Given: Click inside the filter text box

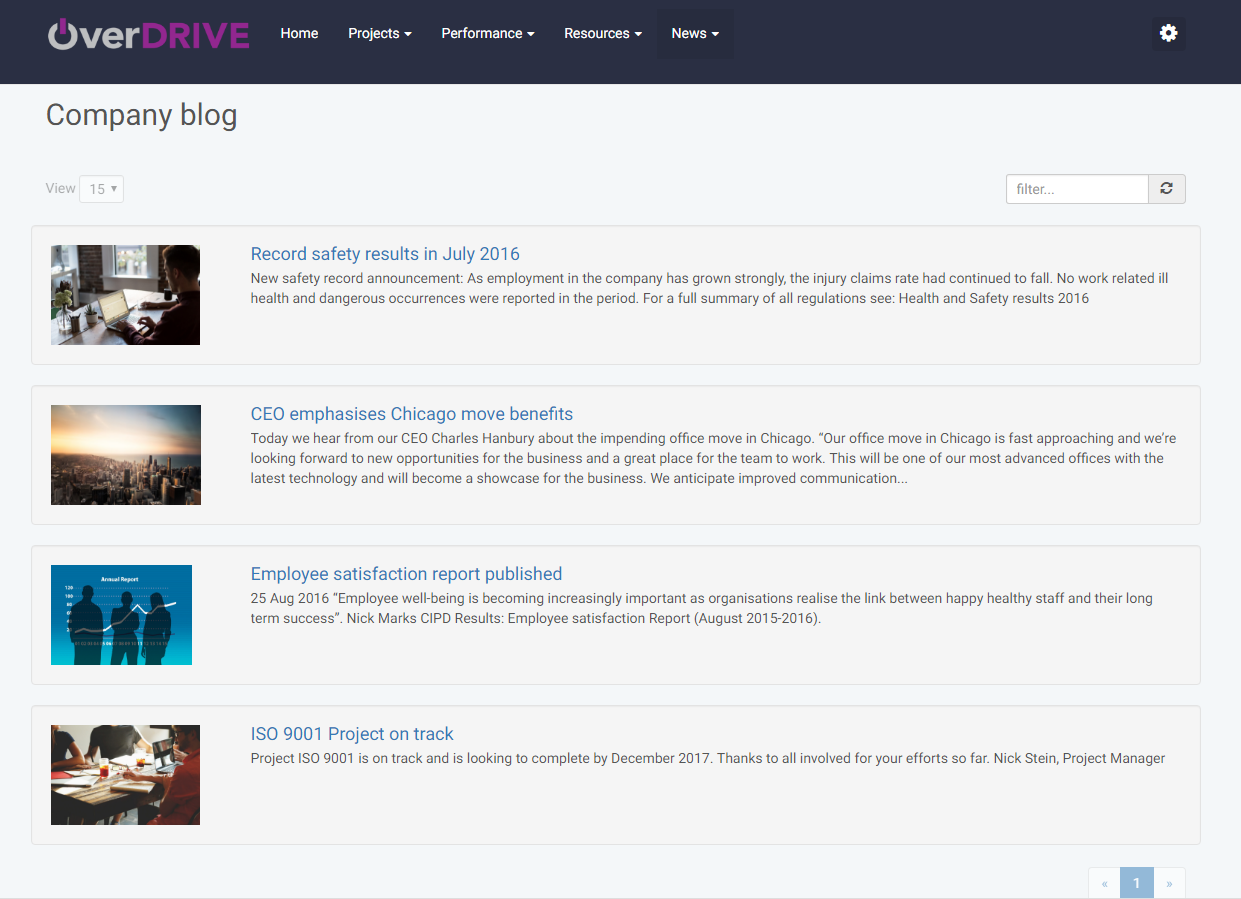Looking at the screenshot, I should (x=1077, y=188).
